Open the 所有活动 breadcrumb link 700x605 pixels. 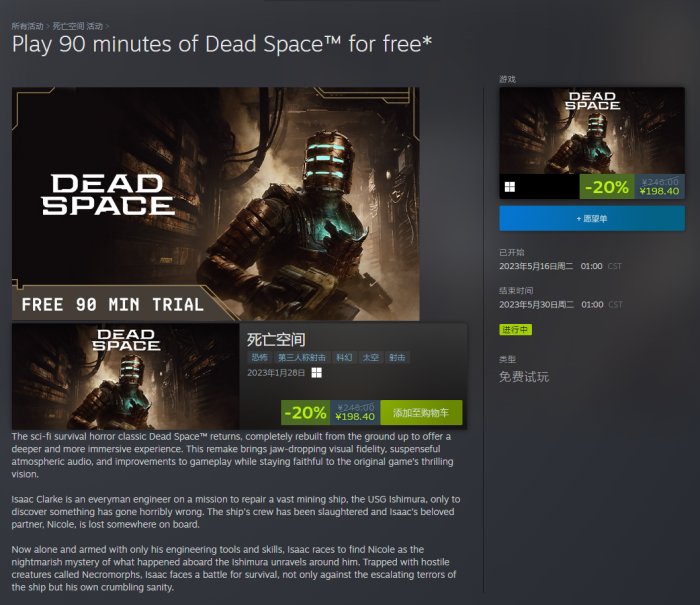point(27,26)
